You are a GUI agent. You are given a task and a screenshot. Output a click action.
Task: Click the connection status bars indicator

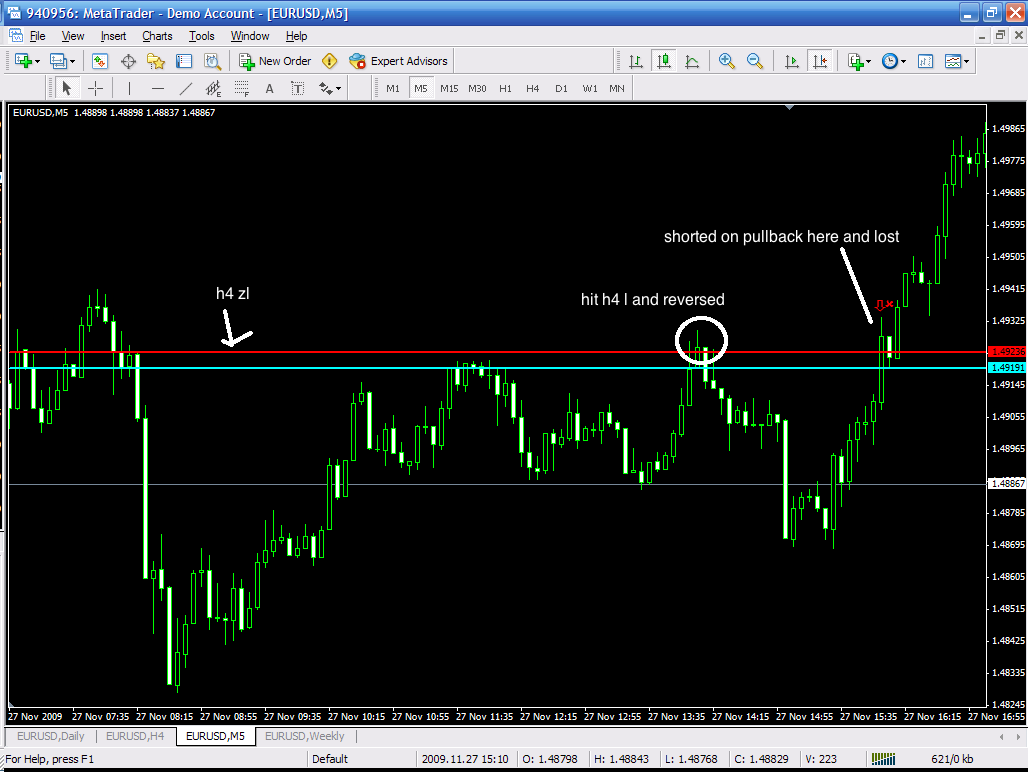coord(883,759)
